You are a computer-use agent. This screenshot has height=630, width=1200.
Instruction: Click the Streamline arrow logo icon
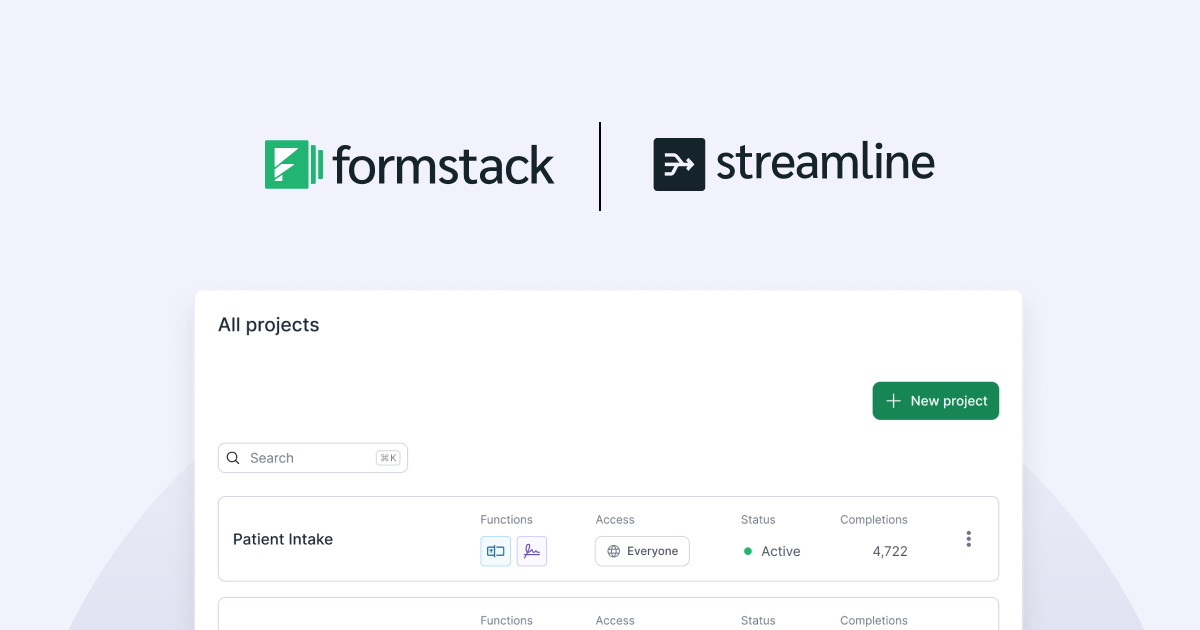[x=679, y=164]
